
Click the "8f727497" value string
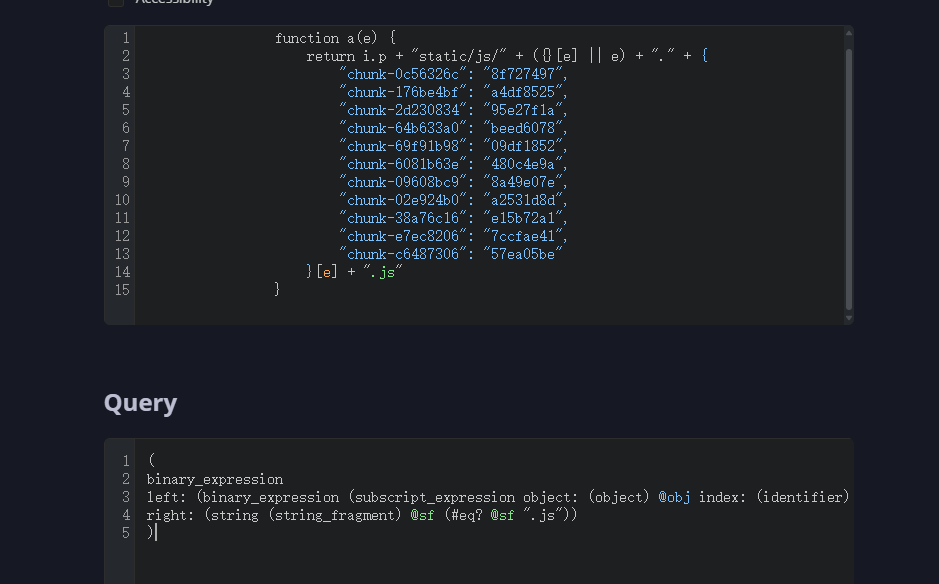[523, 74]
